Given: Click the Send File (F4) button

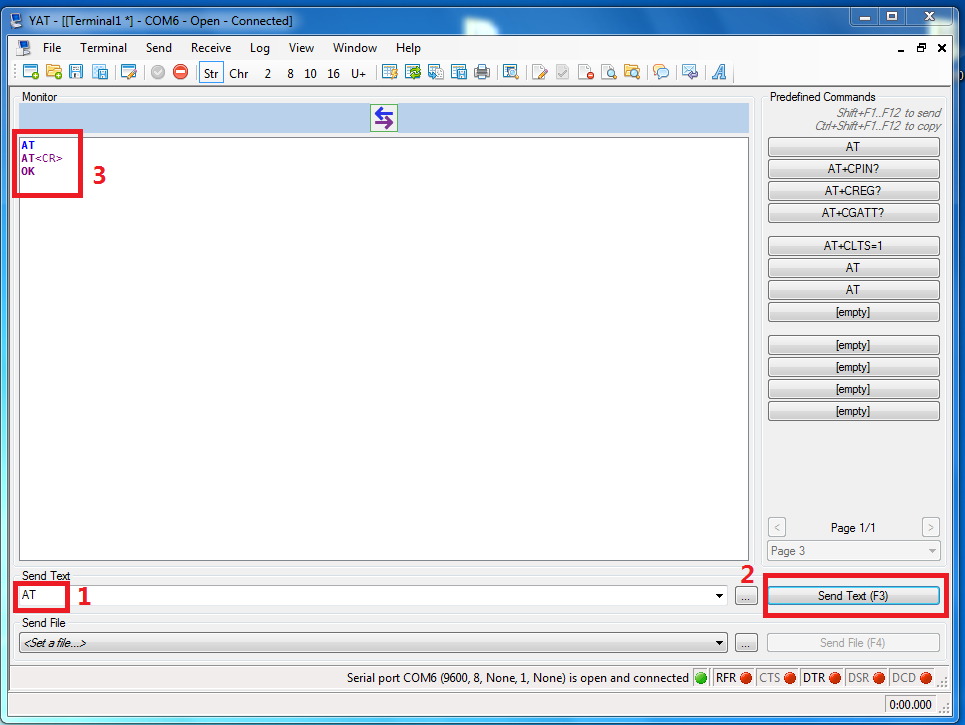Looking at the screenshot, I should tap(853, 643).
